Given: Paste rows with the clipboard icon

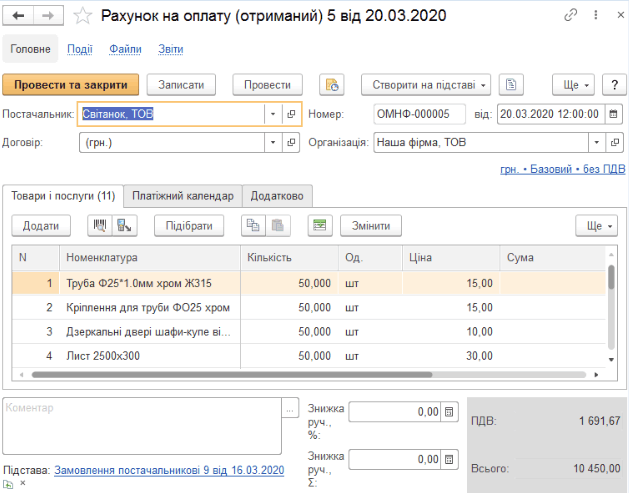Looking at the screenshot, I should tap(278, 225).
